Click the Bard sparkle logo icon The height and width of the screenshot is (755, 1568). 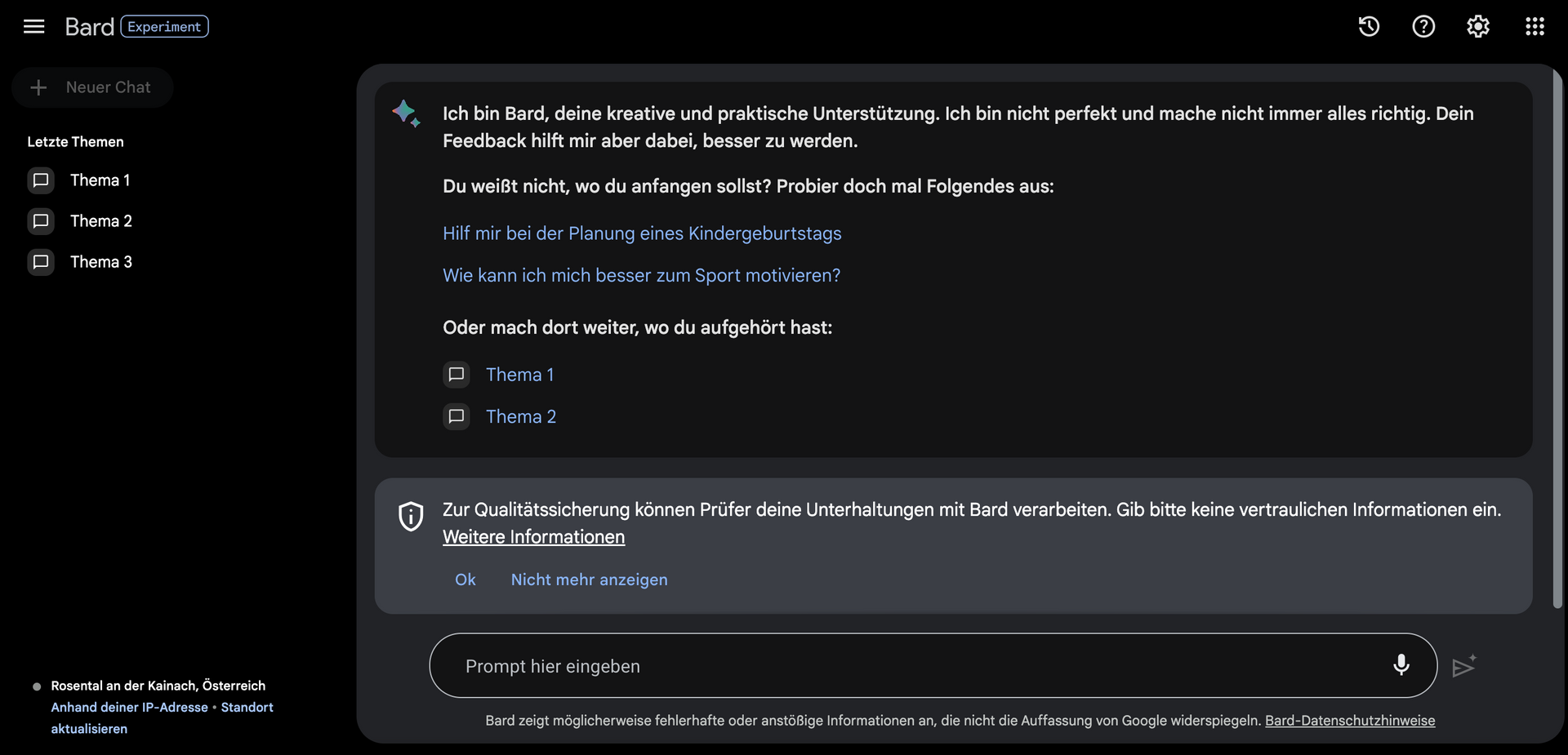tap(406, 113)
